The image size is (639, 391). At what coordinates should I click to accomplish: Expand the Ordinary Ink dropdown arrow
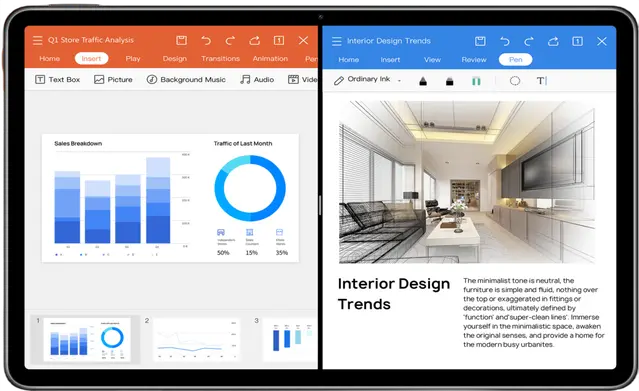(x=399, y=80)
